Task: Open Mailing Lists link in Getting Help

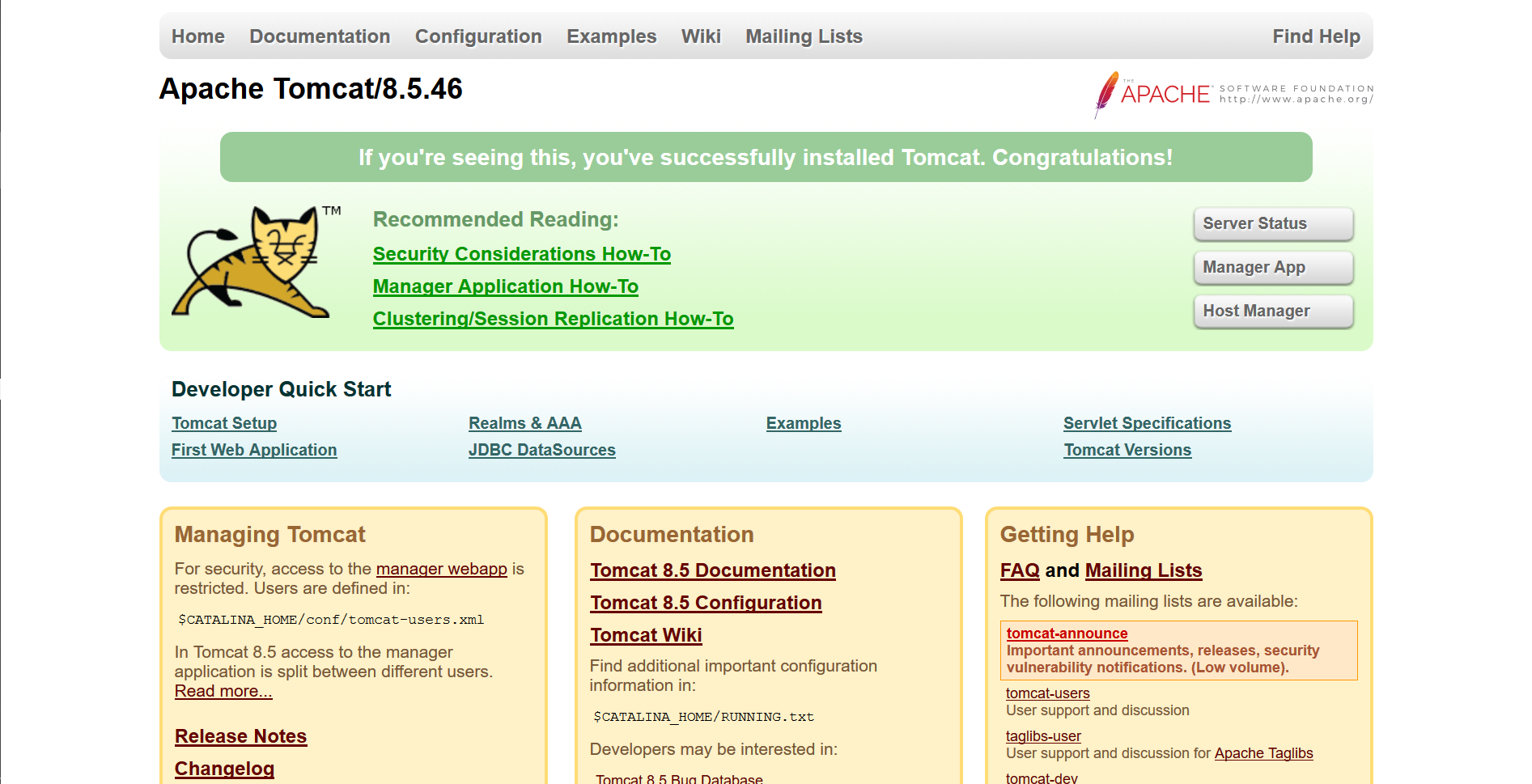Action: 1144,570
